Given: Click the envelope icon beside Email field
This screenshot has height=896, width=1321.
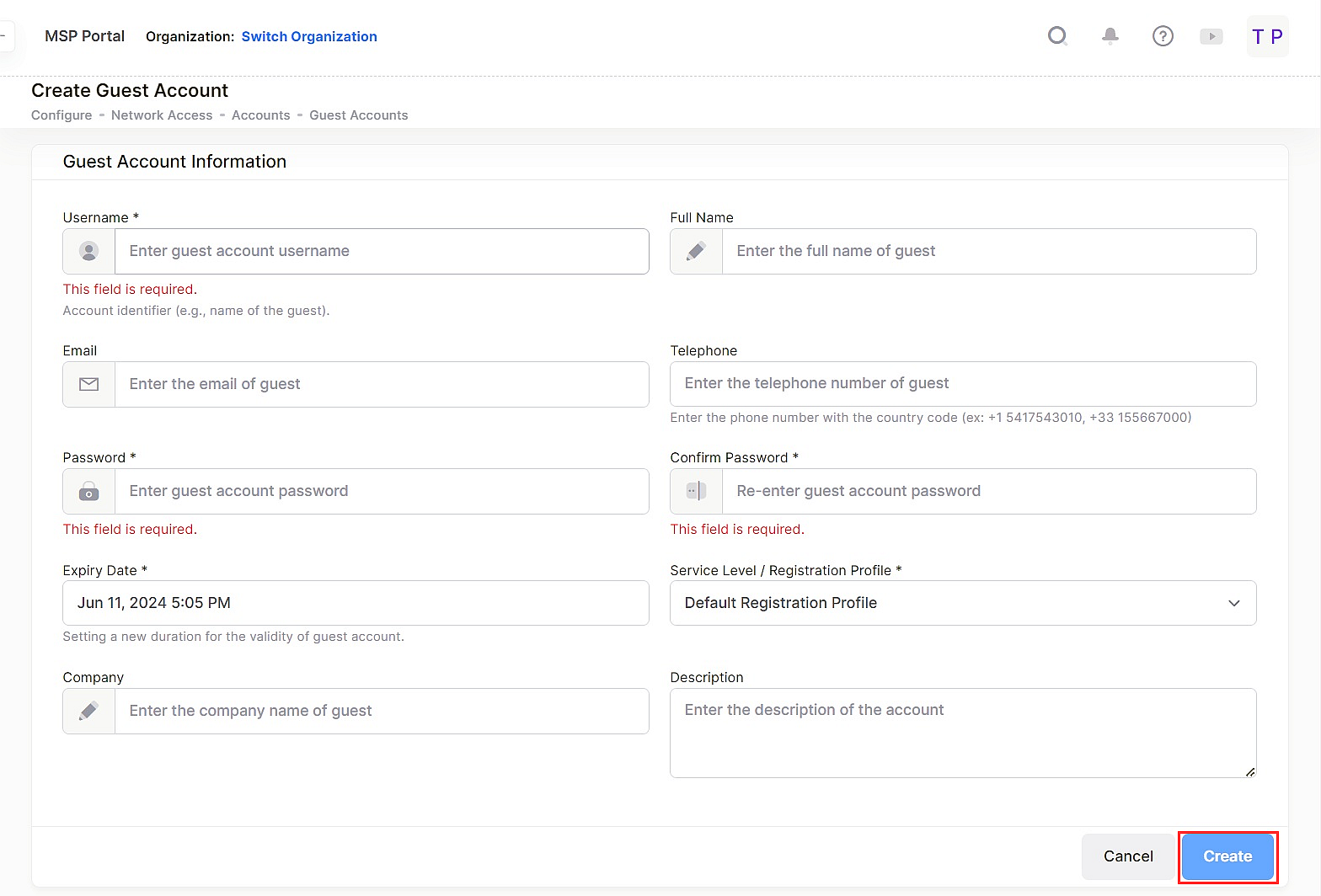Looking at the screenshot, I should [89, 384].
